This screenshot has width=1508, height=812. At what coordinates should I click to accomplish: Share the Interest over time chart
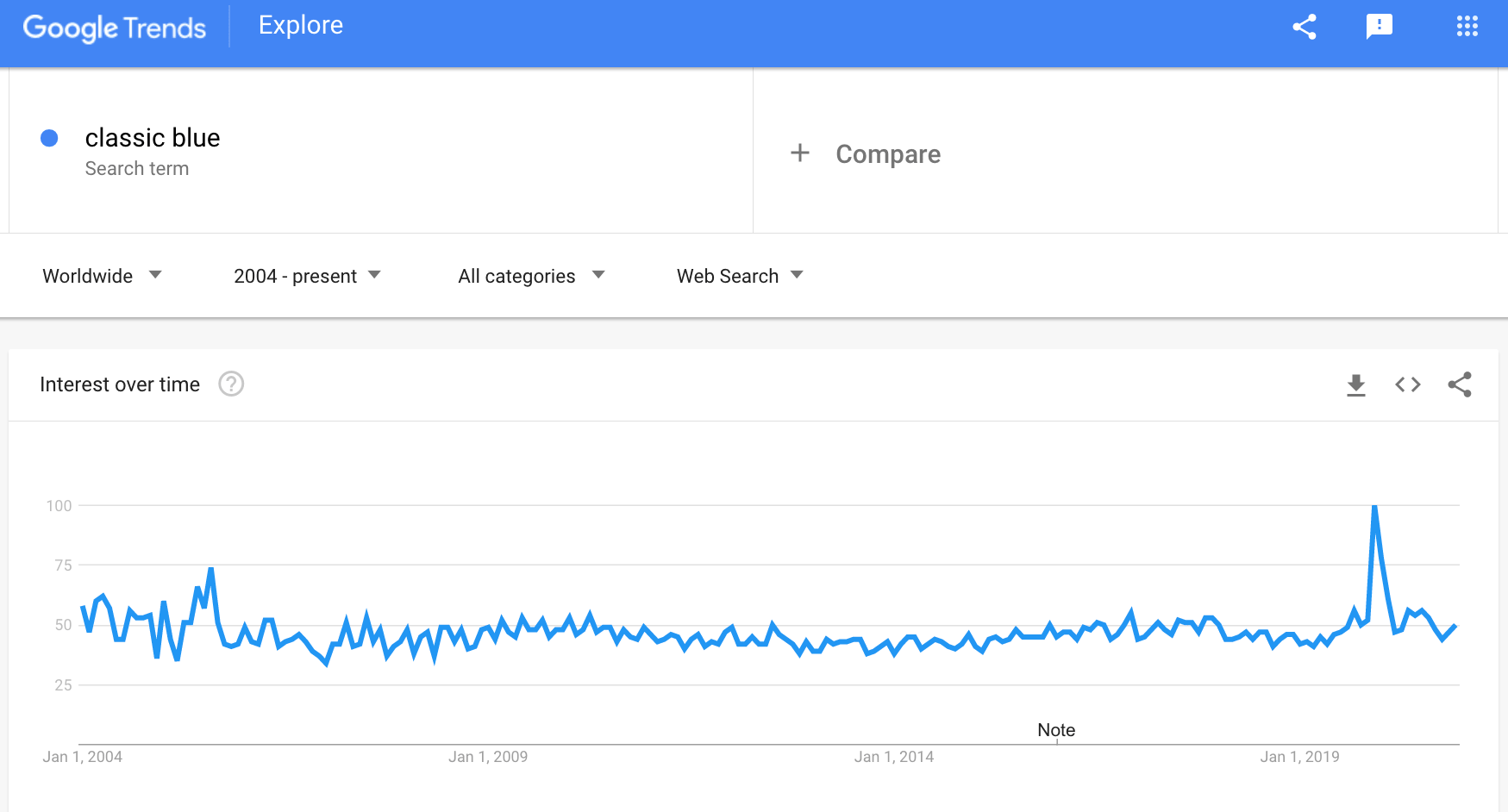pyautogui.click(x=1460, y=384)
